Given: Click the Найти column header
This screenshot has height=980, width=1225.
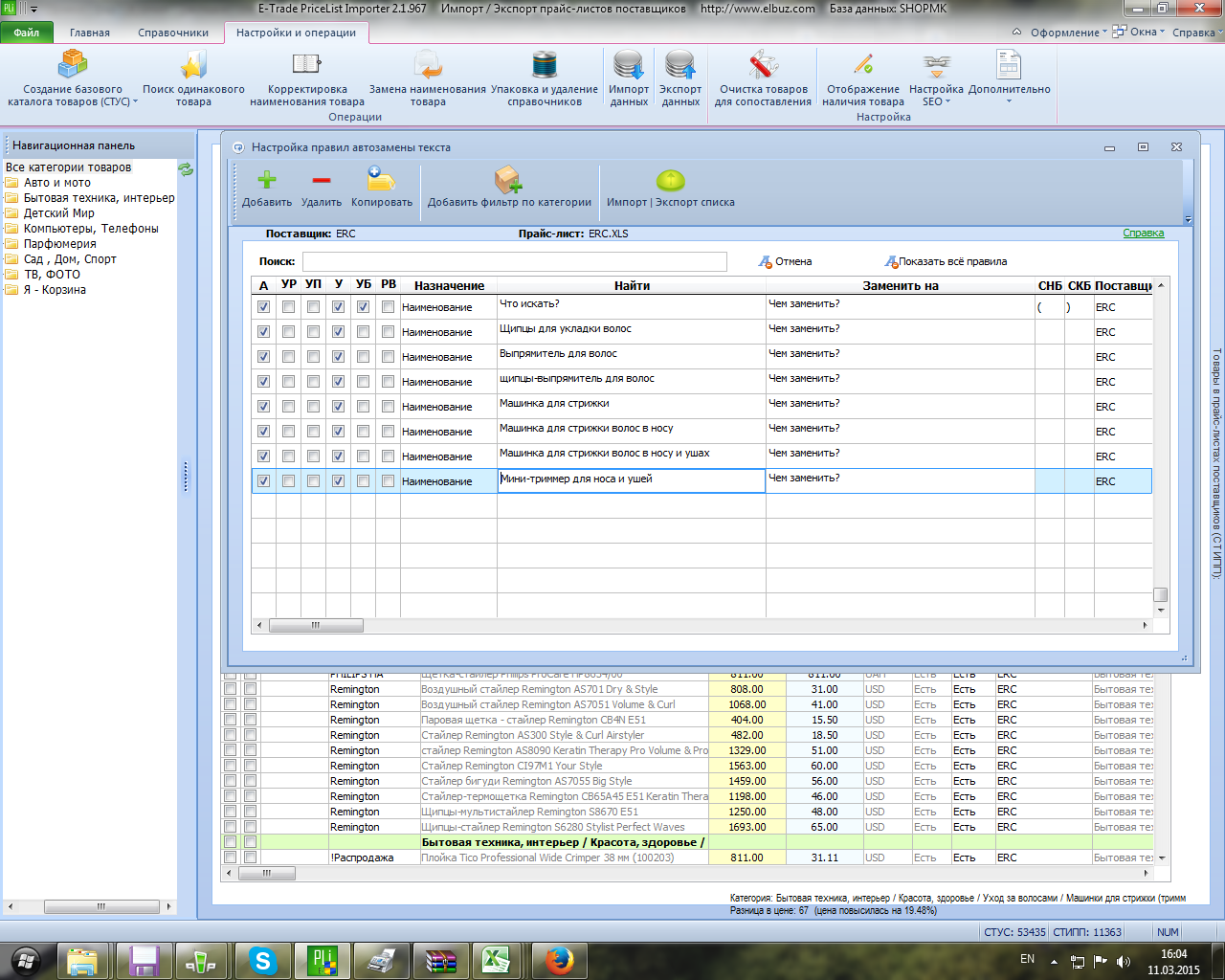Looking at the screenshot, I should coord(632,285).
